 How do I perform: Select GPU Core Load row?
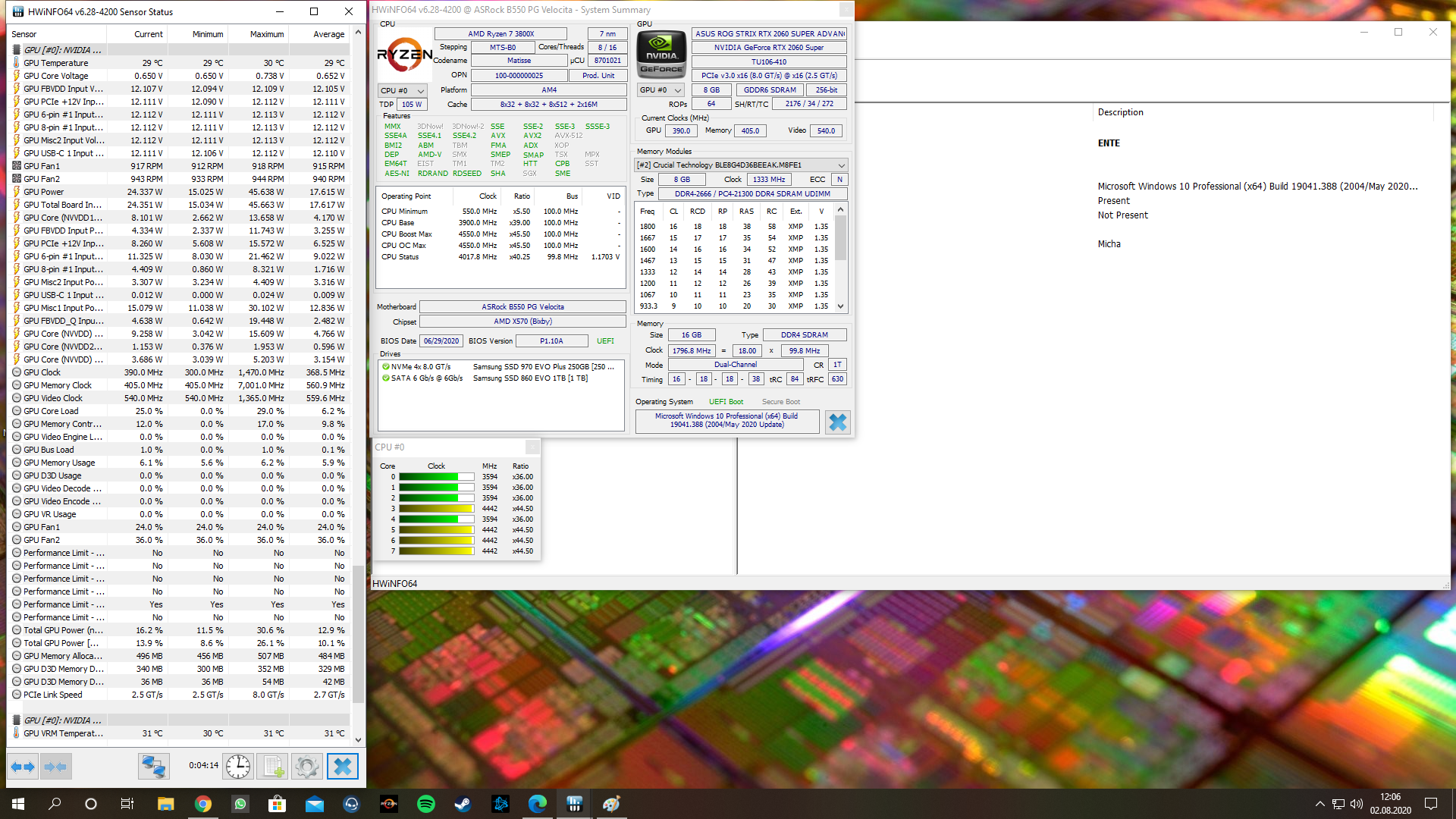tap(179, 411)
